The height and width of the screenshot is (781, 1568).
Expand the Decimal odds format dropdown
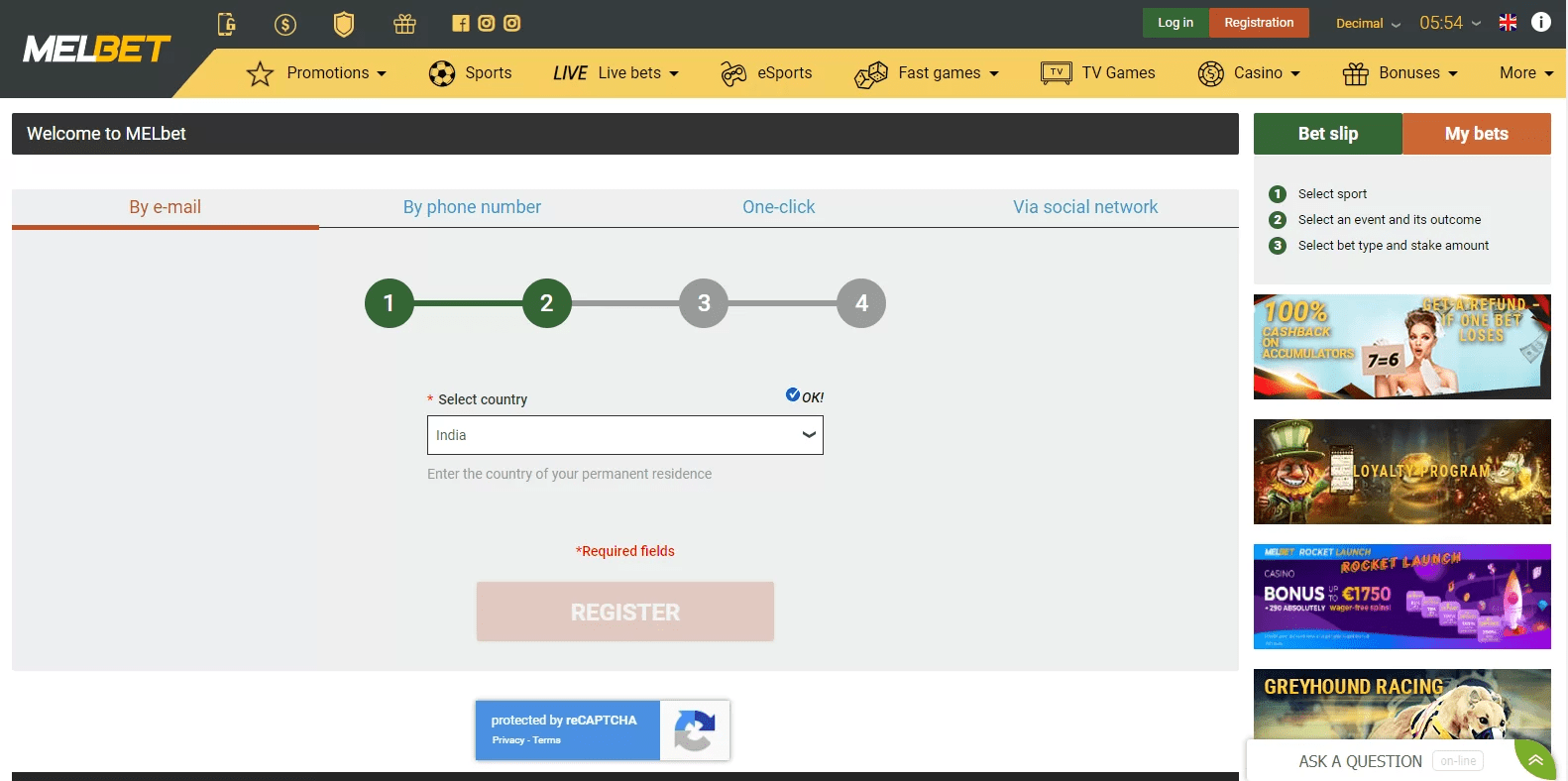point(1368,24)
